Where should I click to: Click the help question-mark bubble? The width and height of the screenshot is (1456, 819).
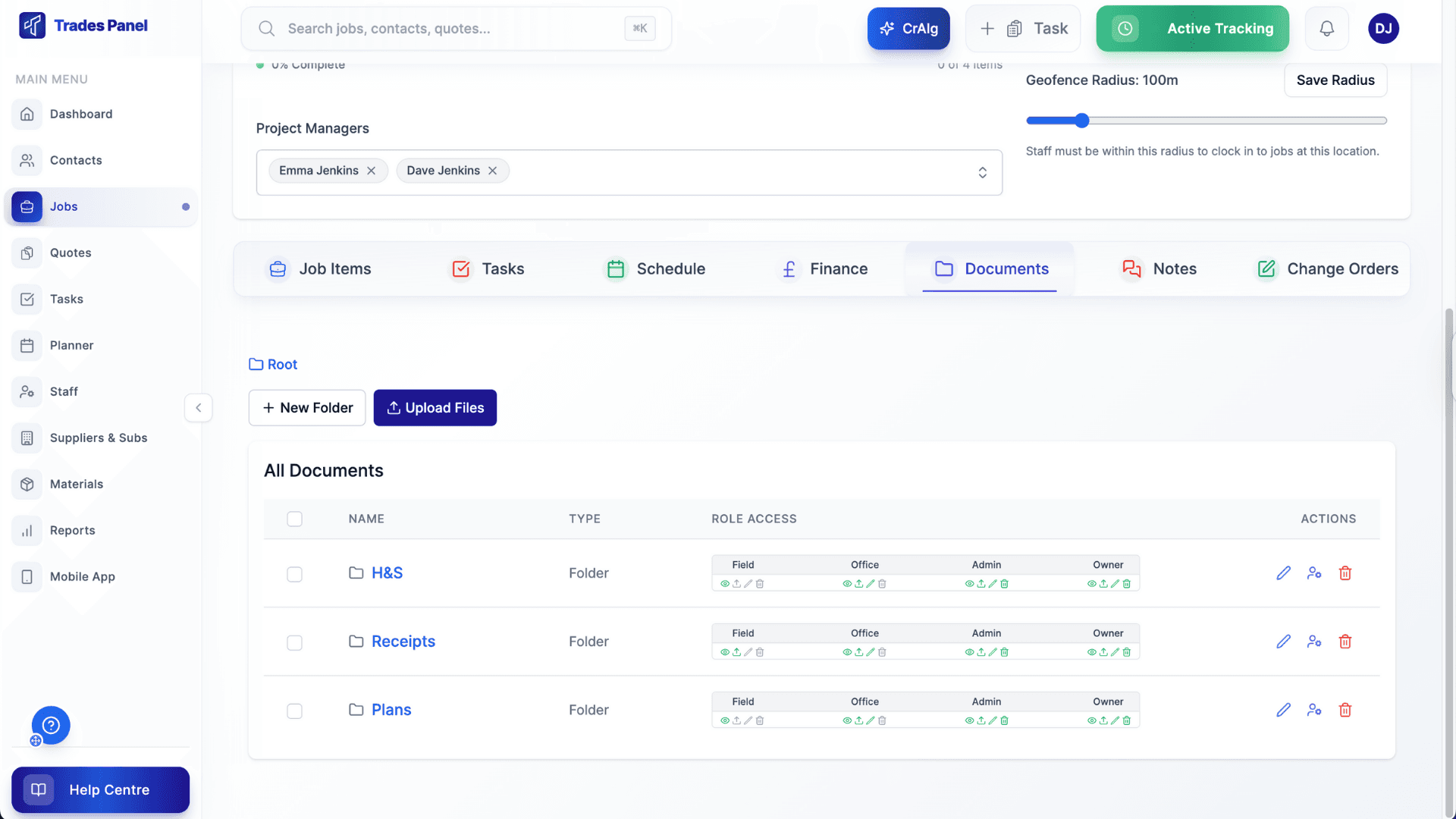[x=50, y=725]
